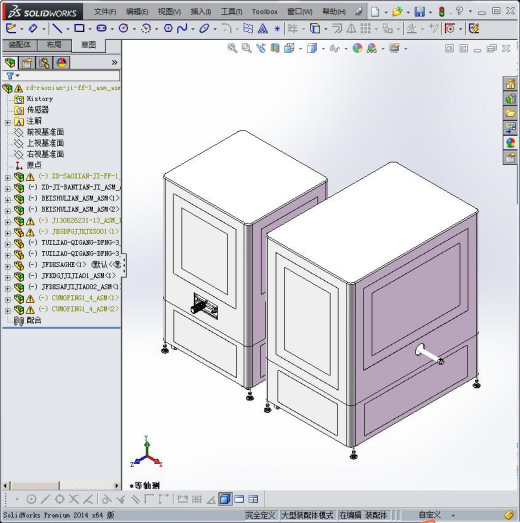Toggle the four view viewport button

coord(253,499)
